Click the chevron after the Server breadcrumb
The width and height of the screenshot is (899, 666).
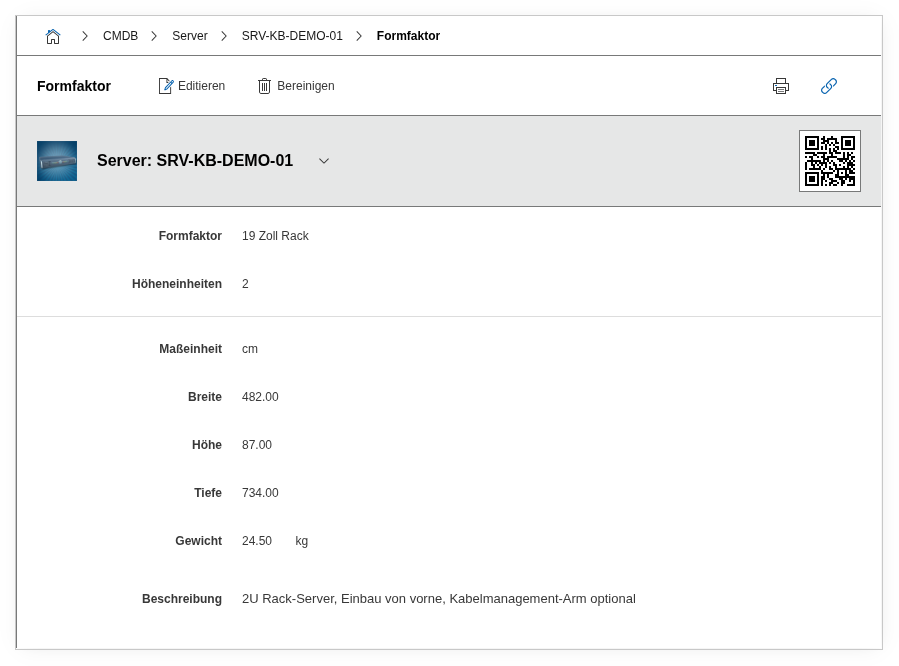(224, 36)
